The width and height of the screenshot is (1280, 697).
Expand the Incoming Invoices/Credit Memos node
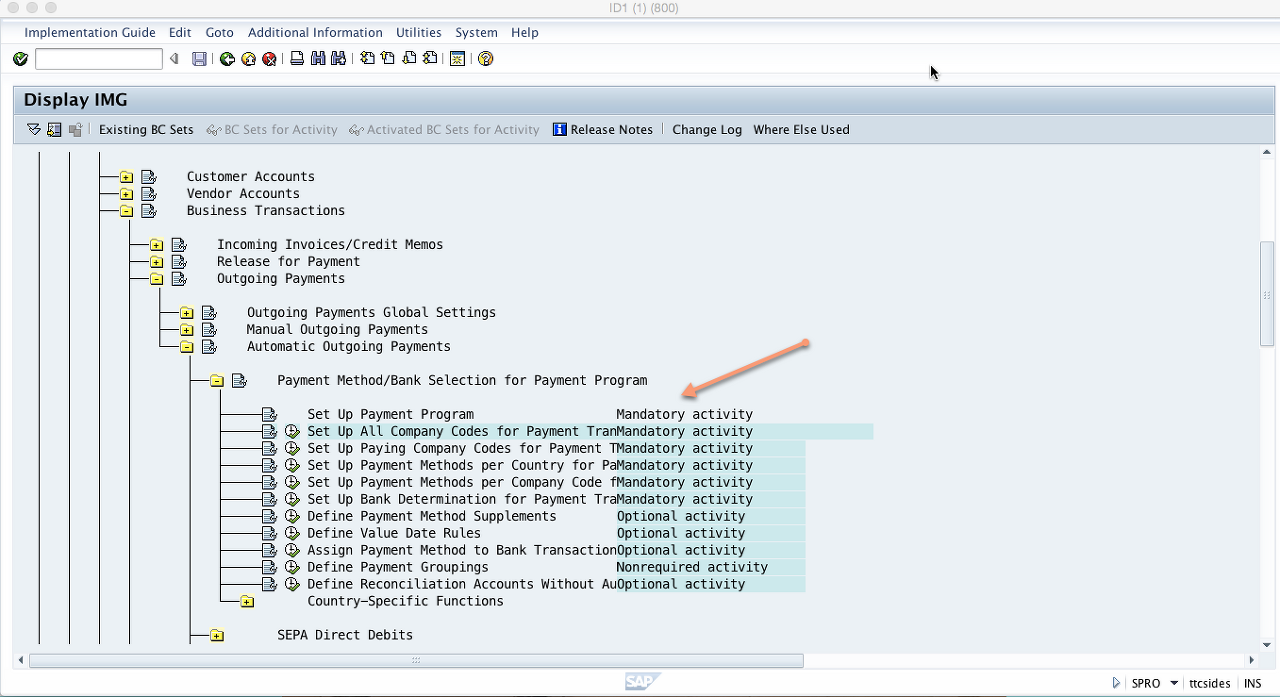156,245
